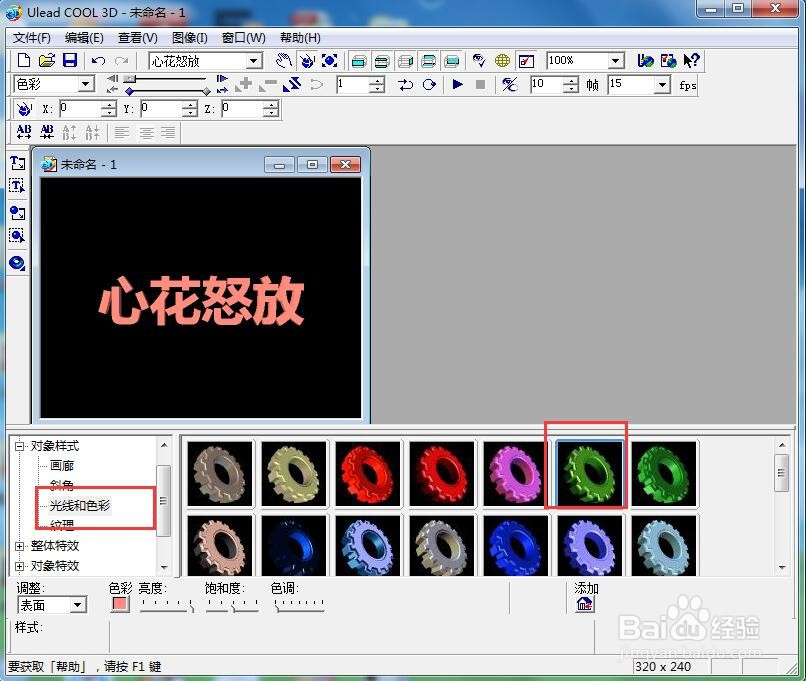Click the 色彩 color swatch
Image resolution: width=806 pixels, height=681 pixels.
tap(119, 604)
